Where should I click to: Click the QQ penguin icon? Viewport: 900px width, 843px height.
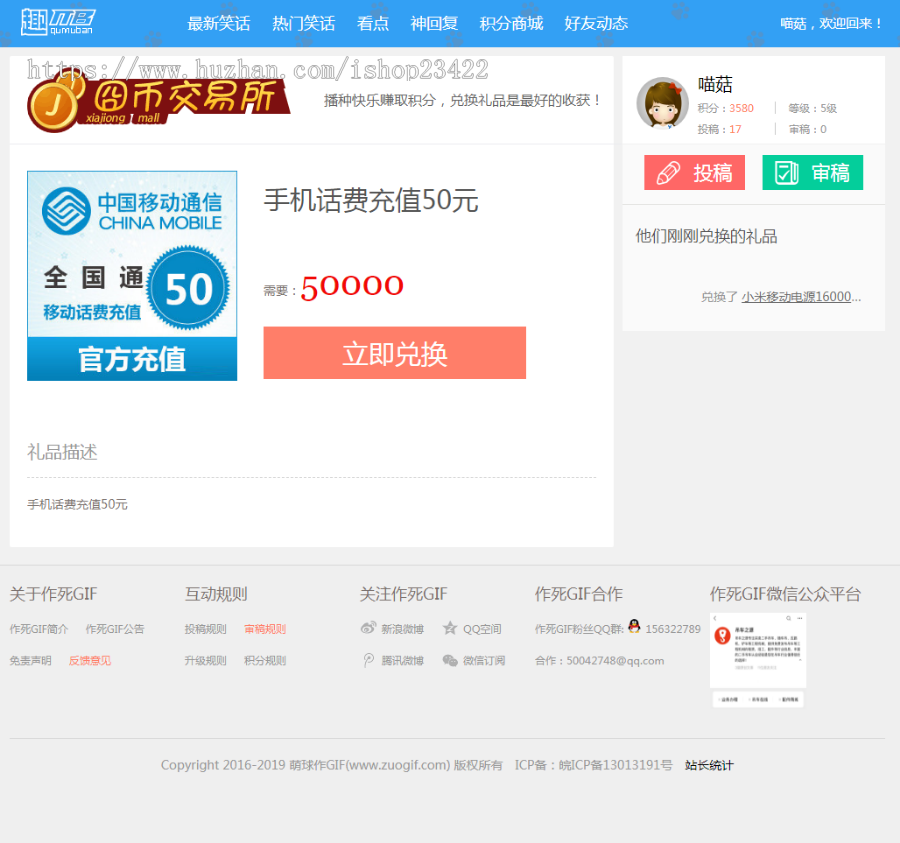(634, 626)
